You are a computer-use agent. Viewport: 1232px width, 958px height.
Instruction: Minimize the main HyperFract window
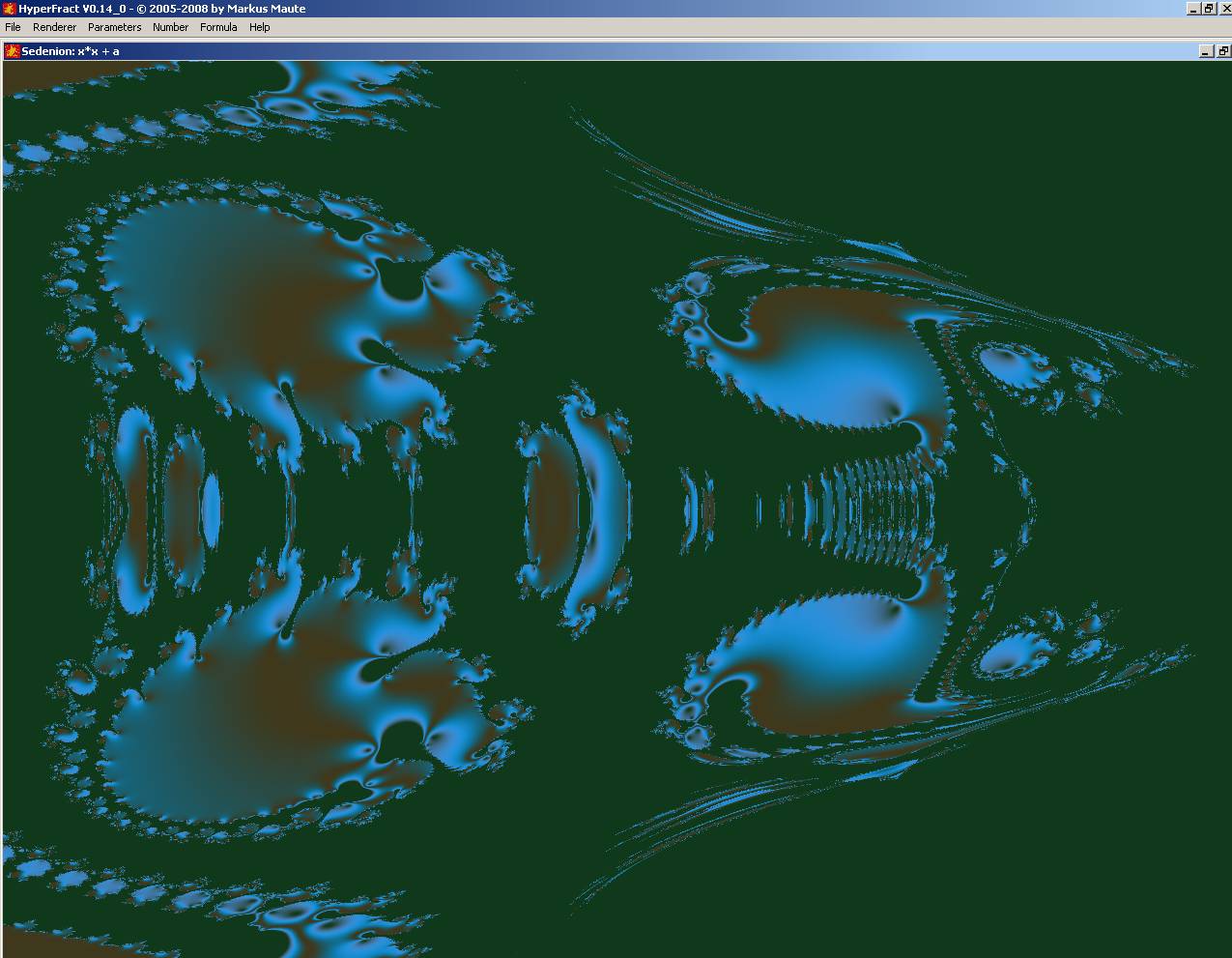point(1192,9)
